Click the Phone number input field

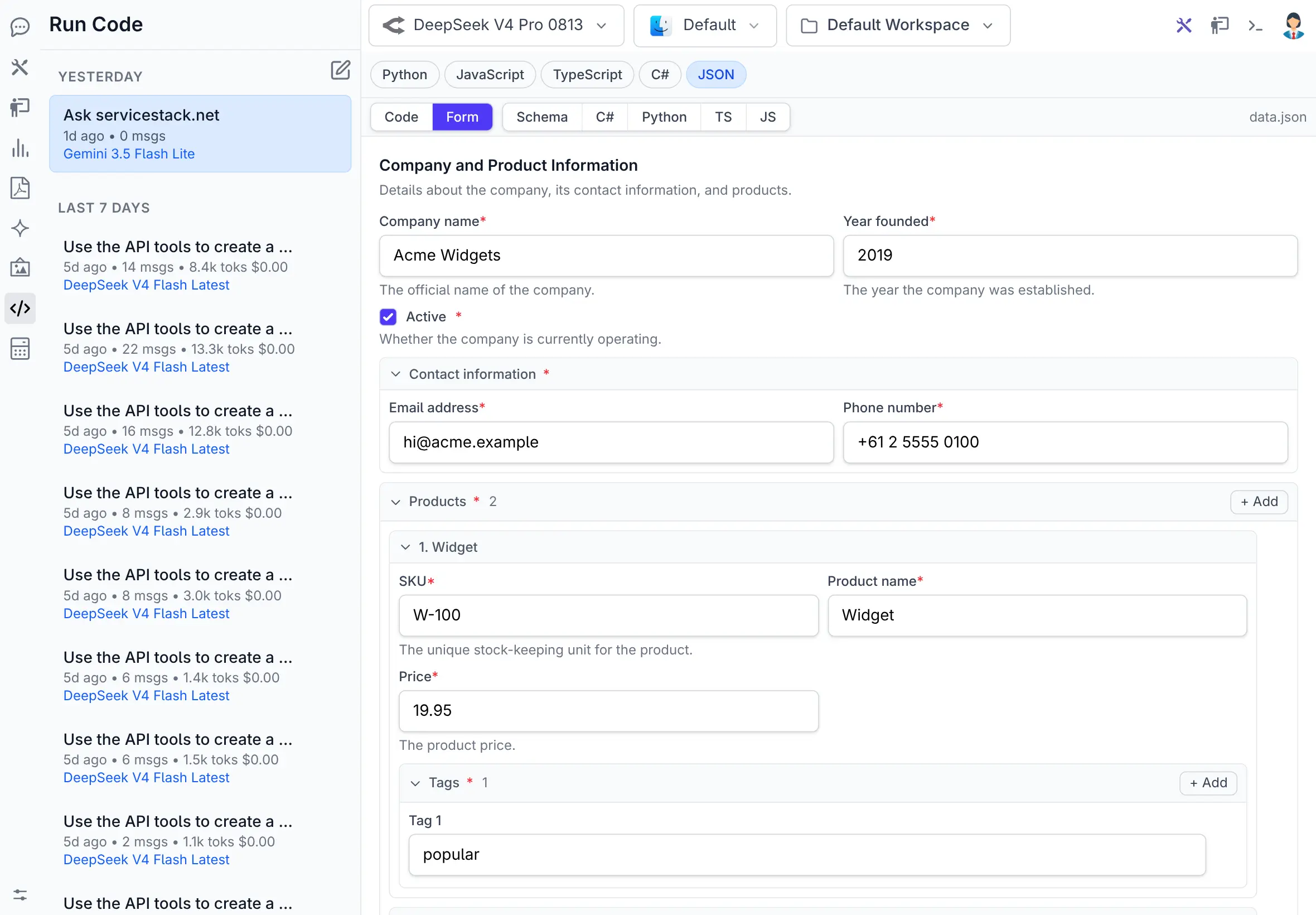tap(1065, 442)
